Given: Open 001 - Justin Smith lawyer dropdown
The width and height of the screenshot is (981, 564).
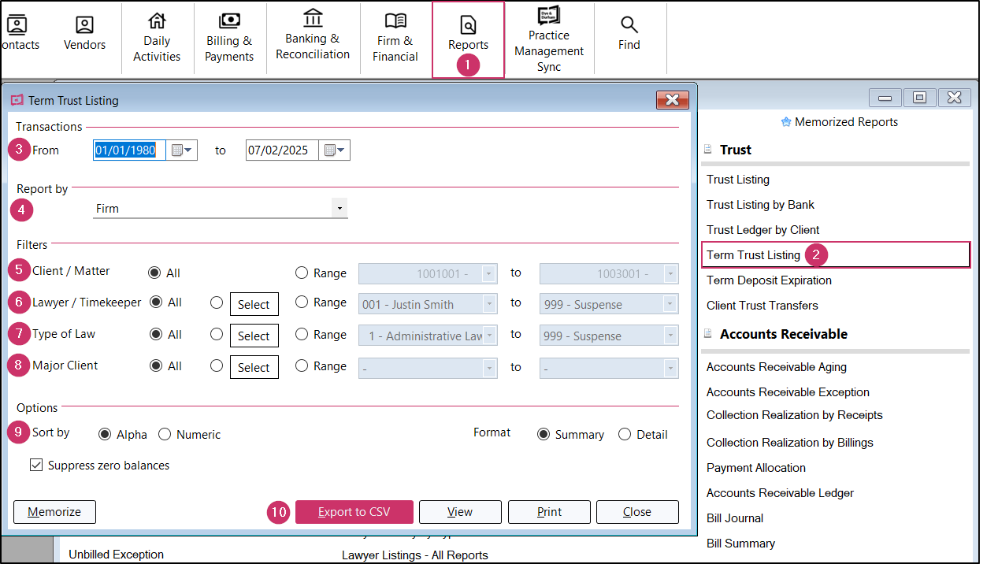Looking at the screenshot, I should point(489,304).
